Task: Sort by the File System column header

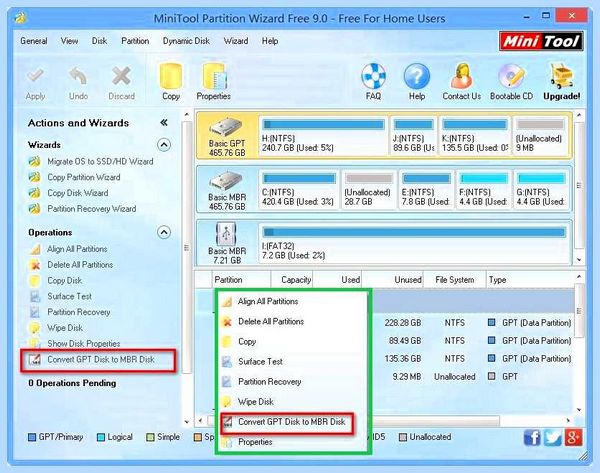Action: click(455, 280)
